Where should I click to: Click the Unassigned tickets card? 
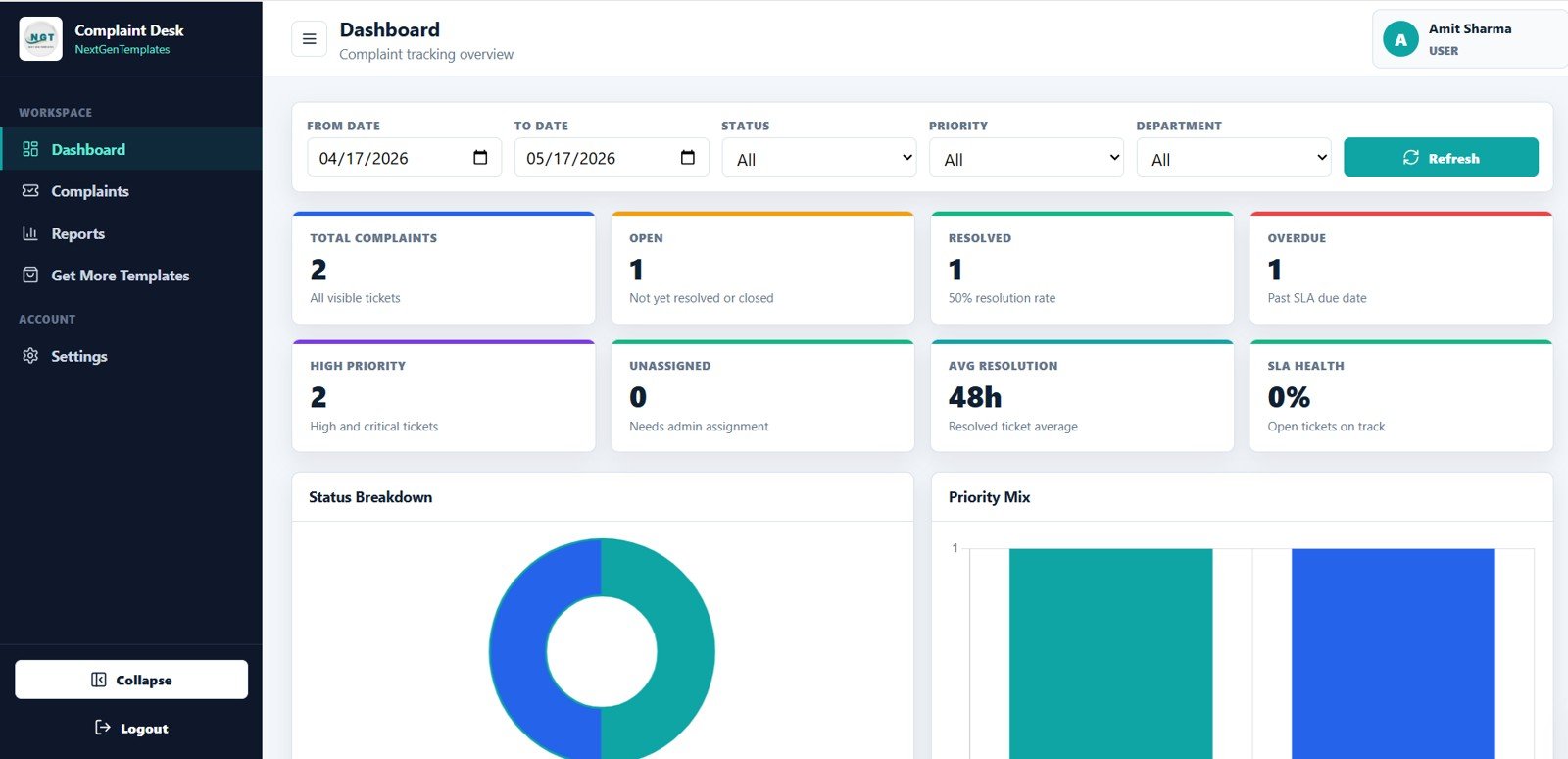click(762, 396)
